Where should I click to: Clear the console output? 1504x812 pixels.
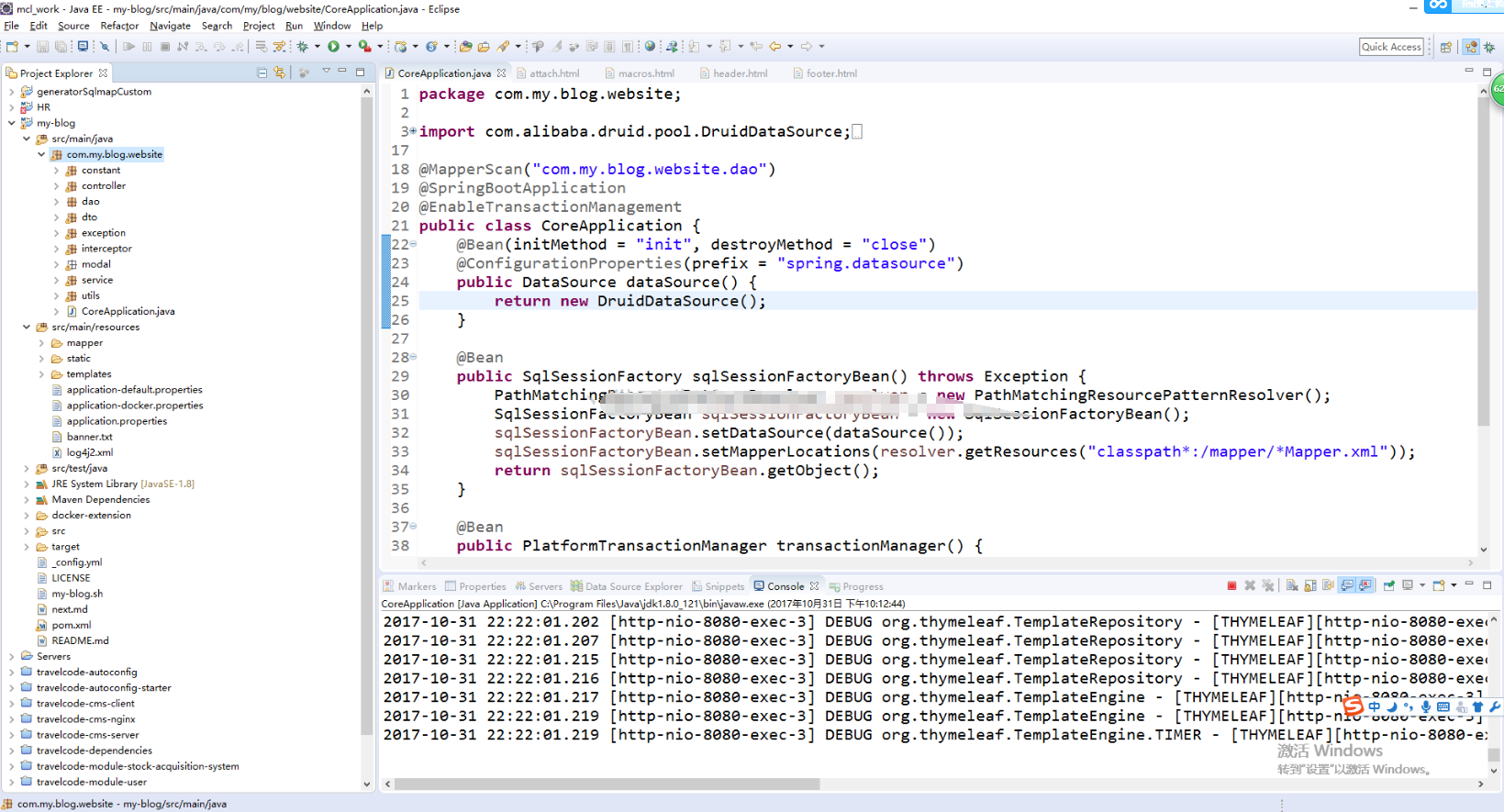[1292, 585]
